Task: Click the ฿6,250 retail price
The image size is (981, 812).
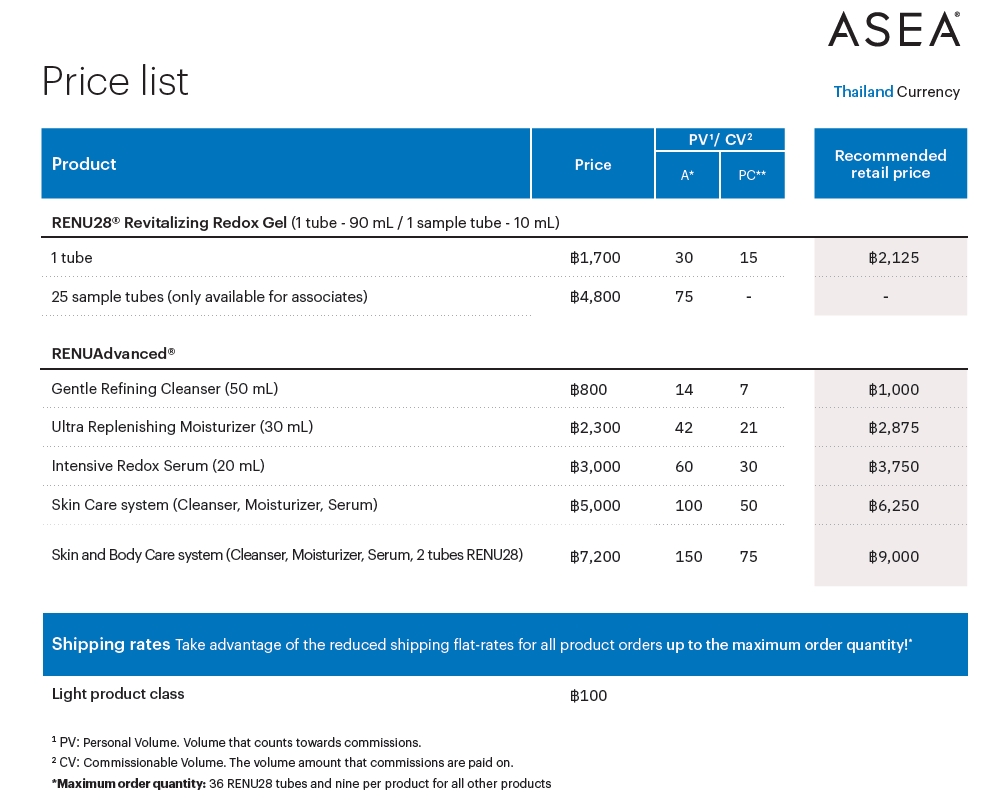Action: pos(893,505)
